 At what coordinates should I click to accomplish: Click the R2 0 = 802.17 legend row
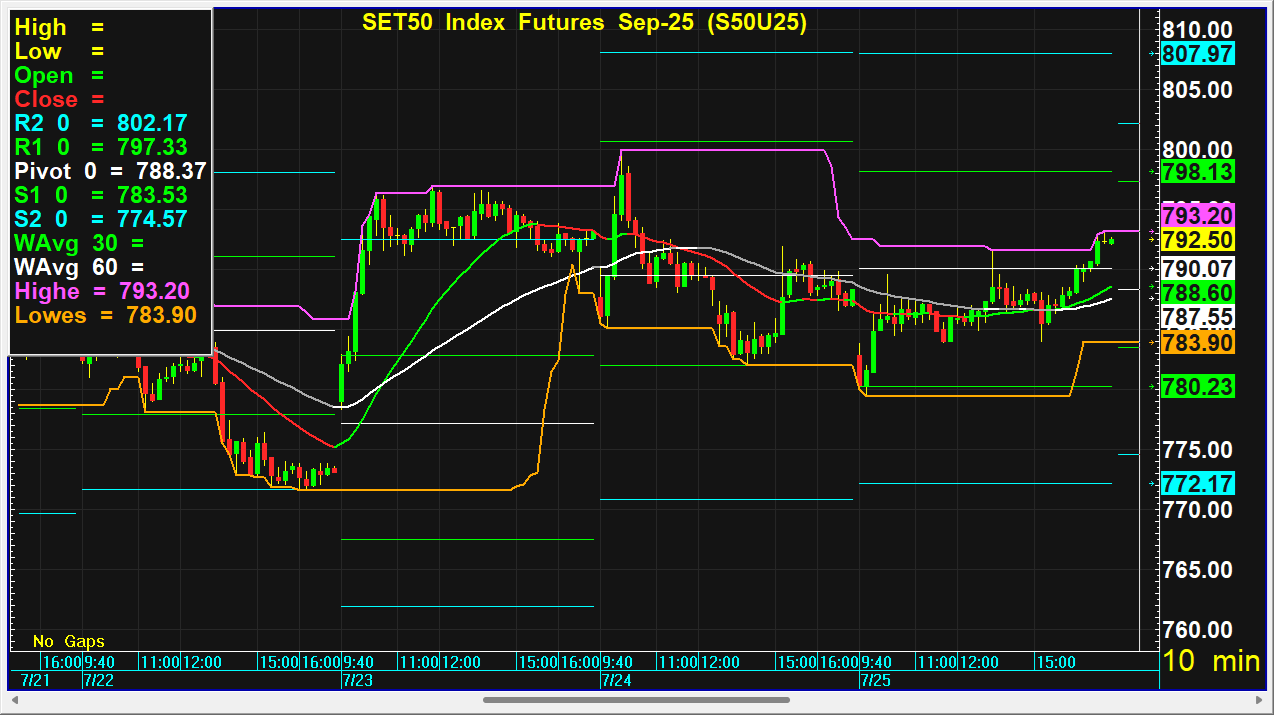click(101, 123)
